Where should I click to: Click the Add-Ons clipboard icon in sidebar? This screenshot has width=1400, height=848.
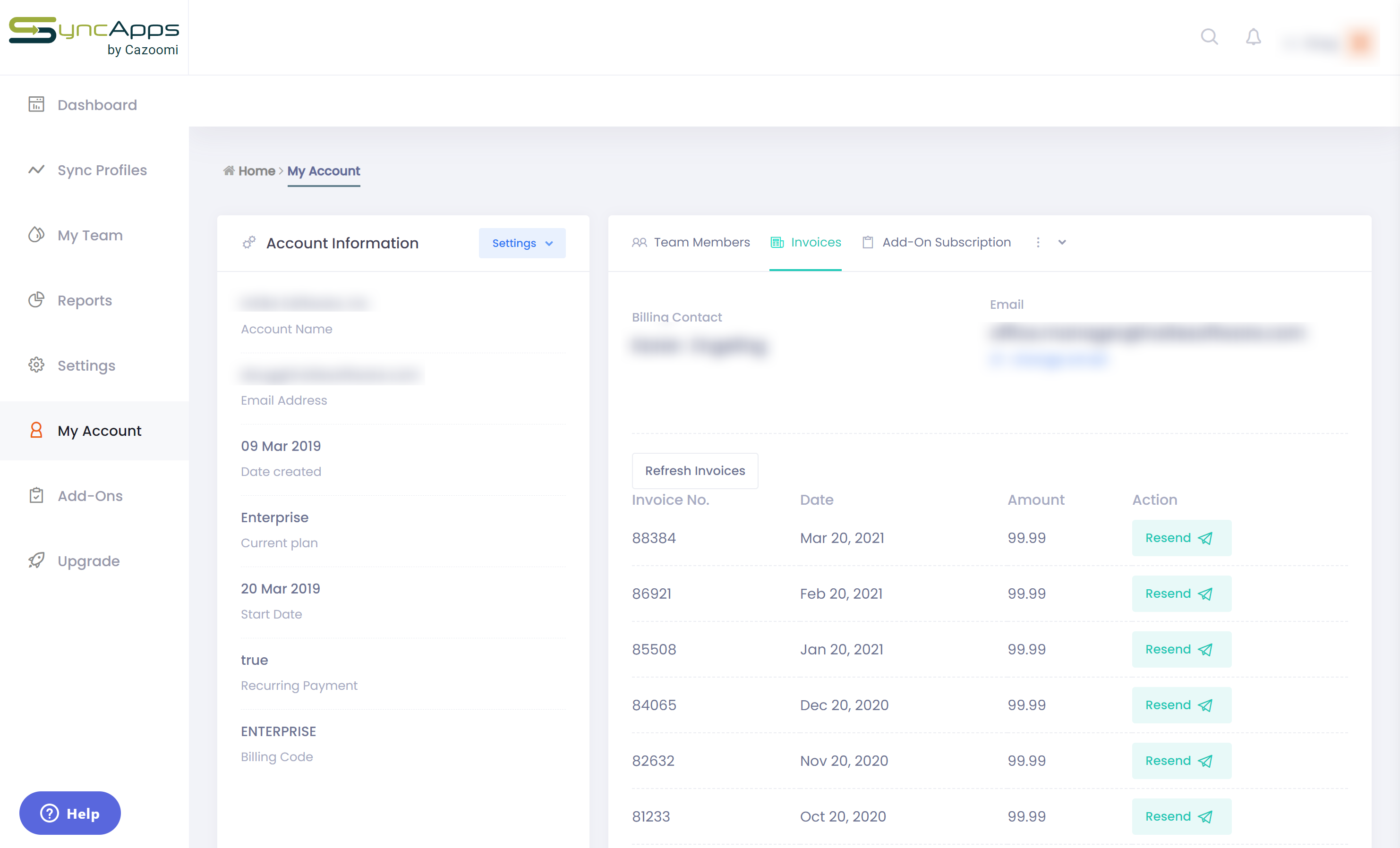tap(36, 495)
